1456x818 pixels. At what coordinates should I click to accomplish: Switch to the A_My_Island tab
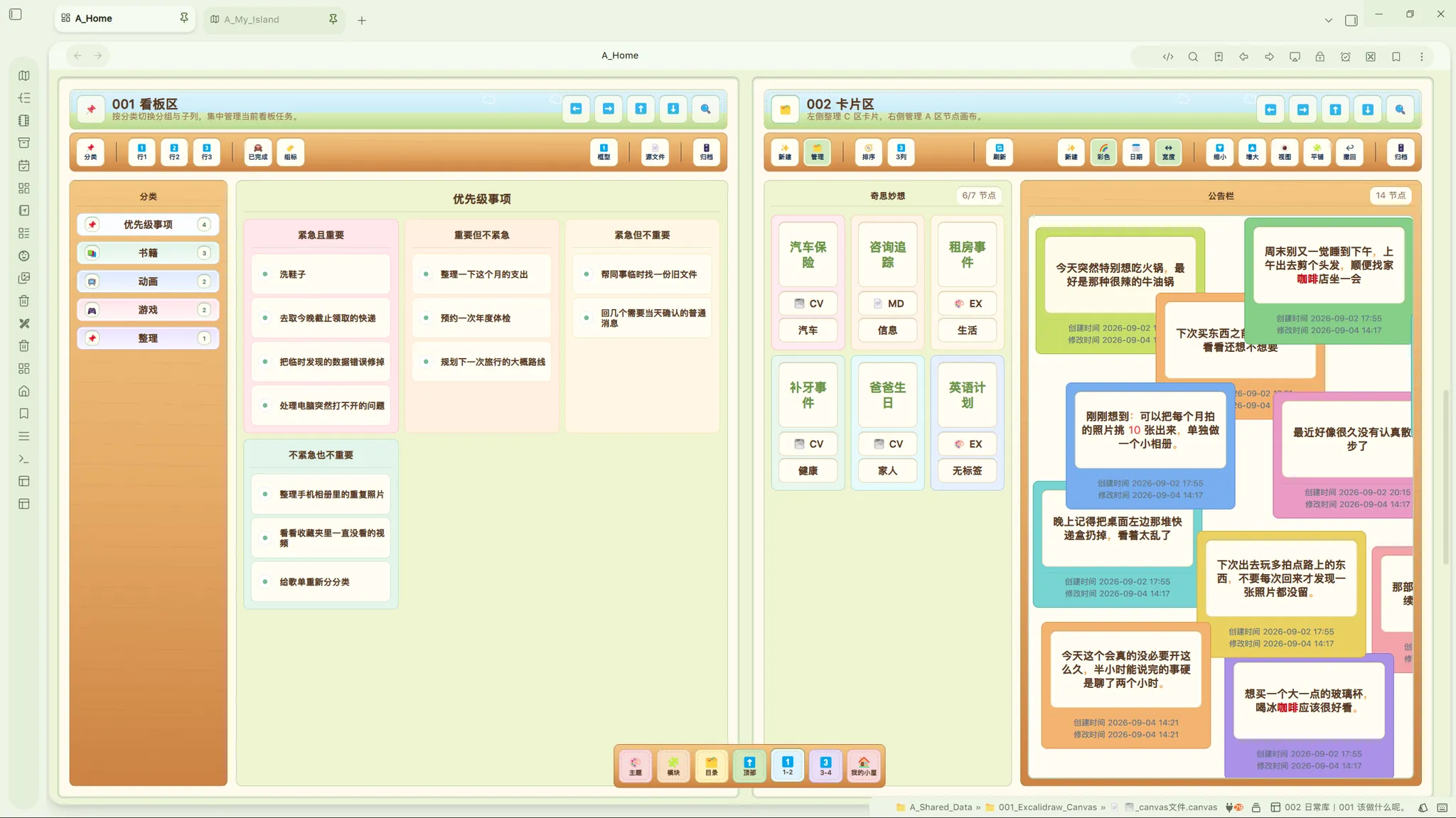(274, 19)
